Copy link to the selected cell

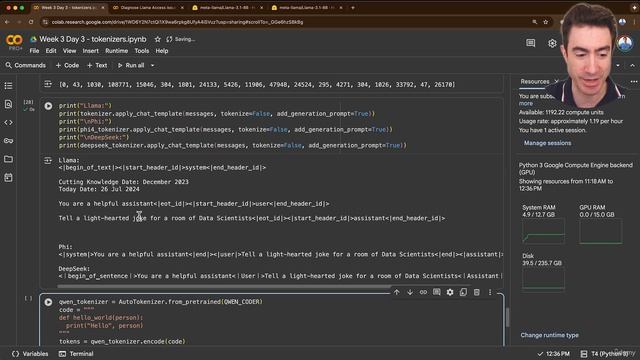coord(423,292)
